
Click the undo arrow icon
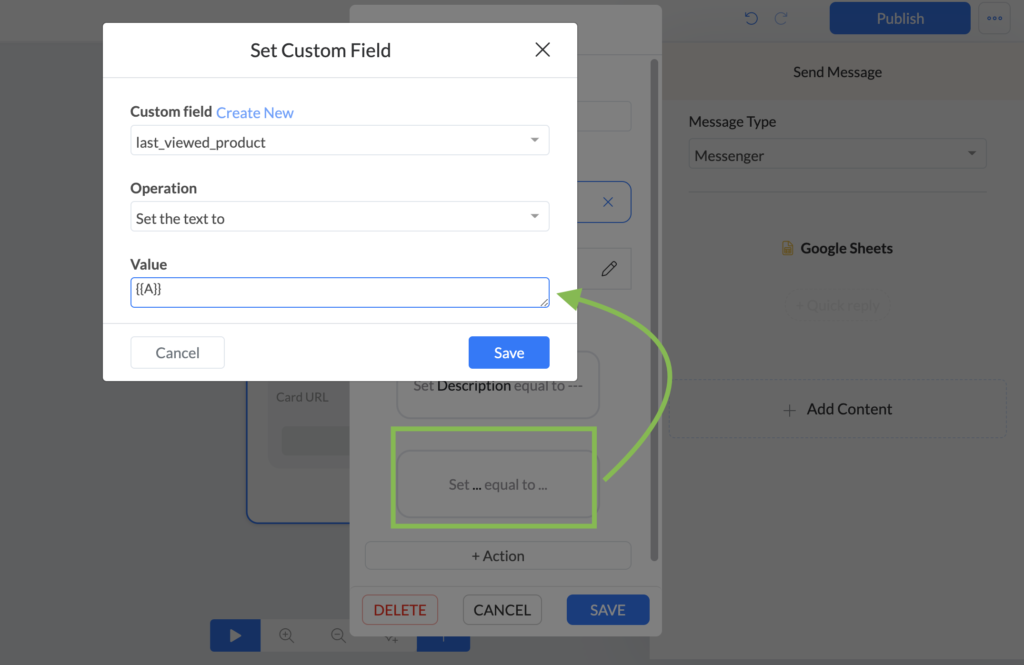click(751, 18)
